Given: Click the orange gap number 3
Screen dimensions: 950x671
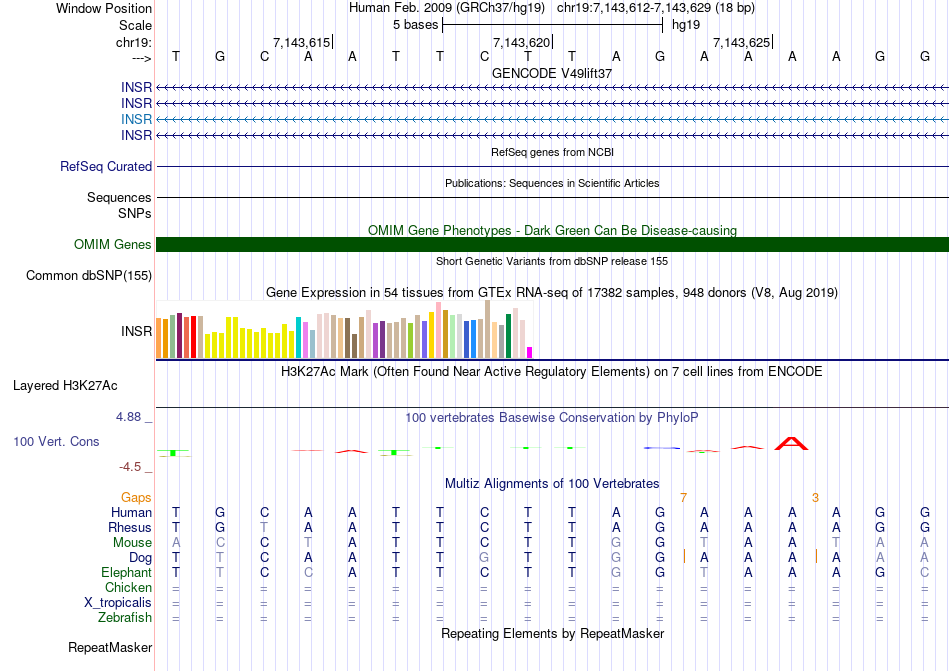Looking at the screenshot, I should tap(815, 497).
